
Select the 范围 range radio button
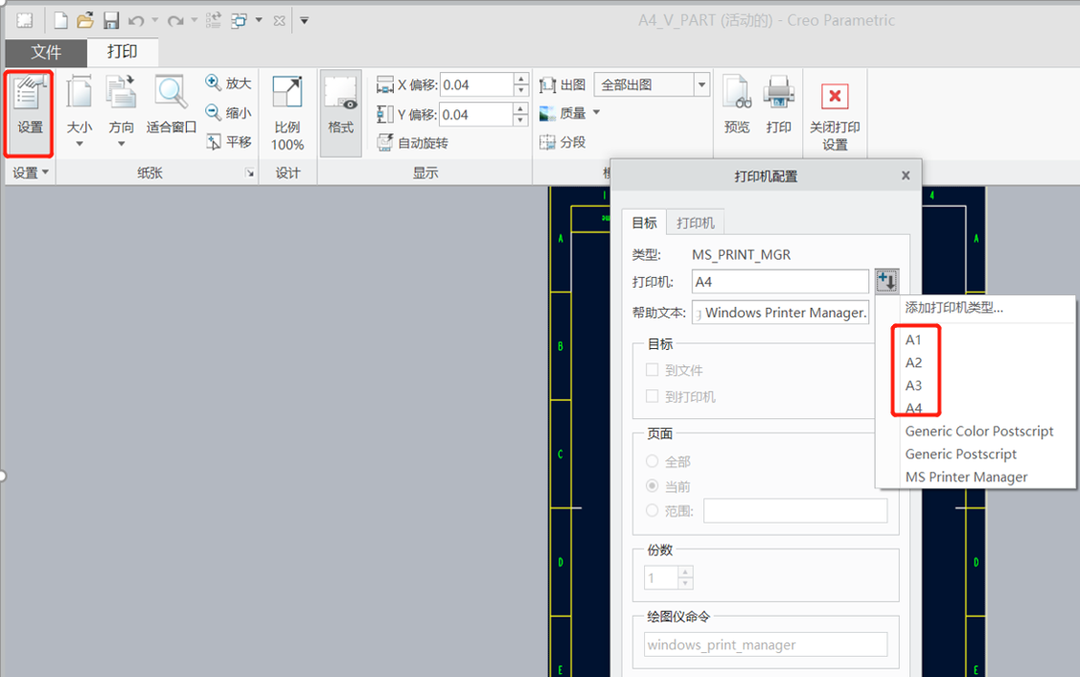[652, 510]
